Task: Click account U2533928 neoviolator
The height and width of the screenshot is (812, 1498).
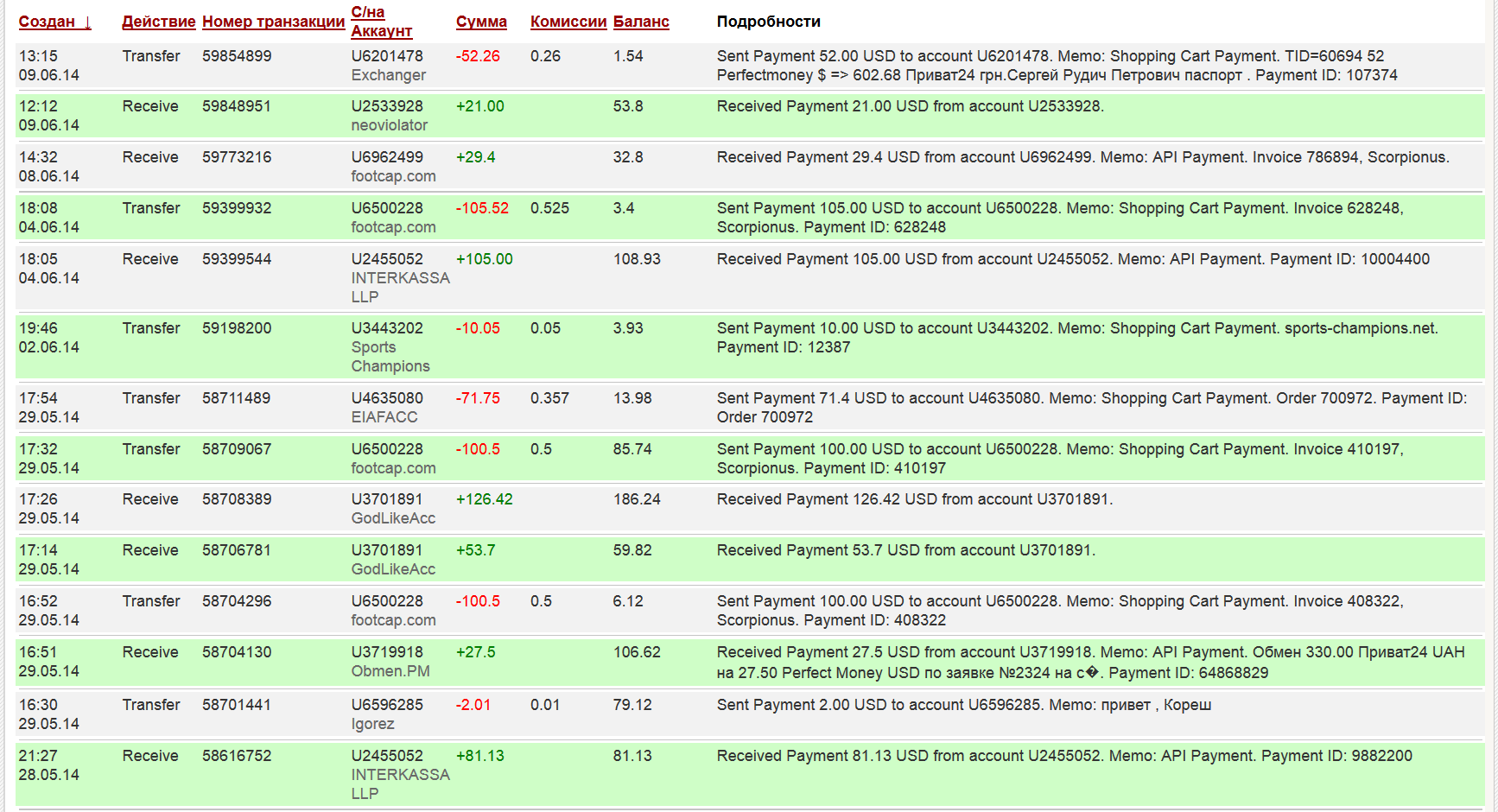Action: click(390, 116)
